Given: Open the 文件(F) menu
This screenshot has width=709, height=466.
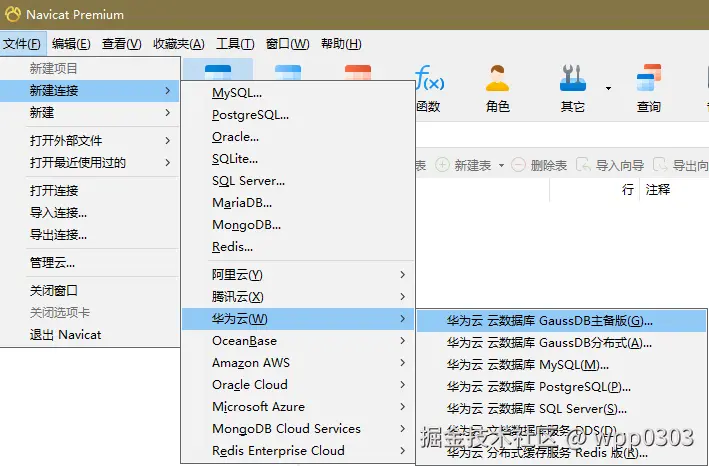Looking at the screenshot, I should pyautogui.click(x=22, y=44).
